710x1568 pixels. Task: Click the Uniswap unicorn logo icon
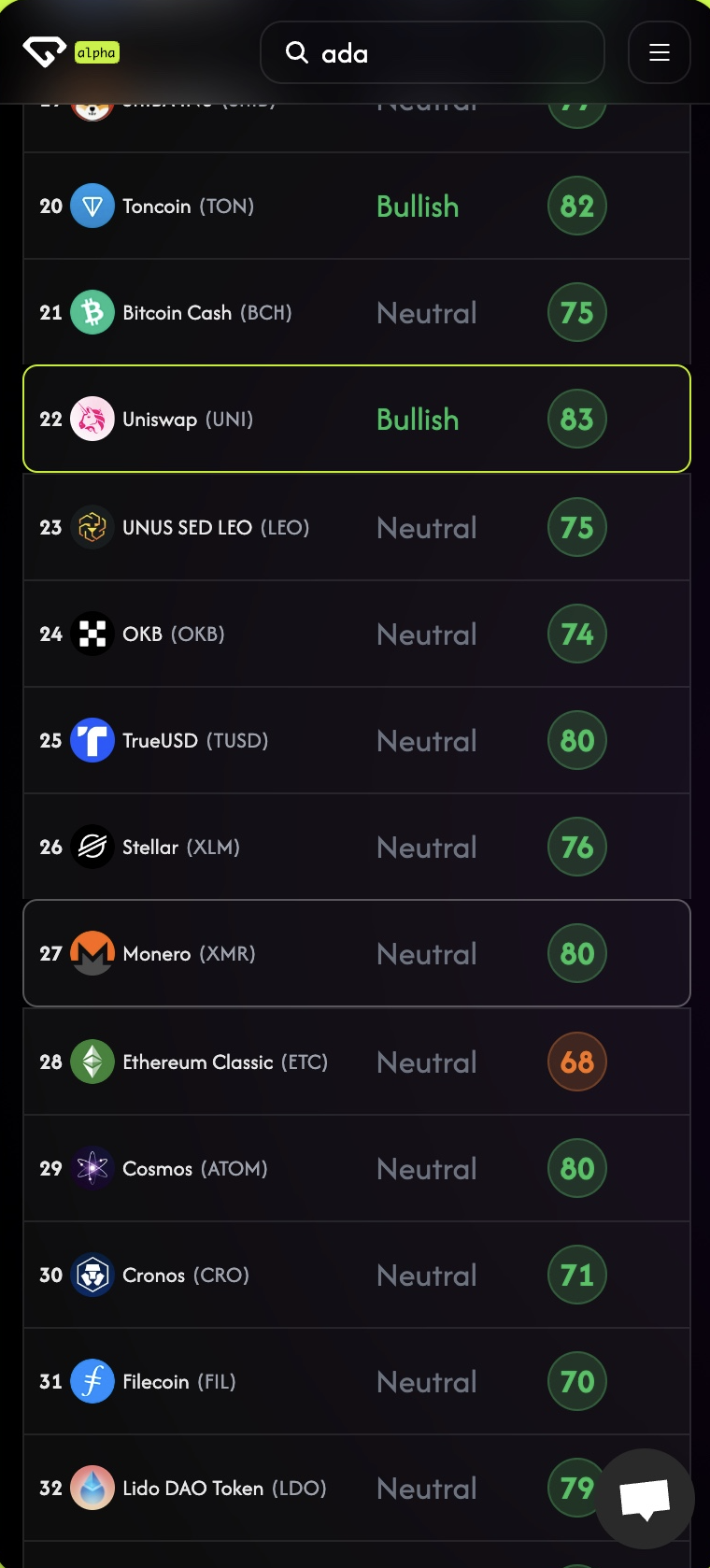[92, 420]
